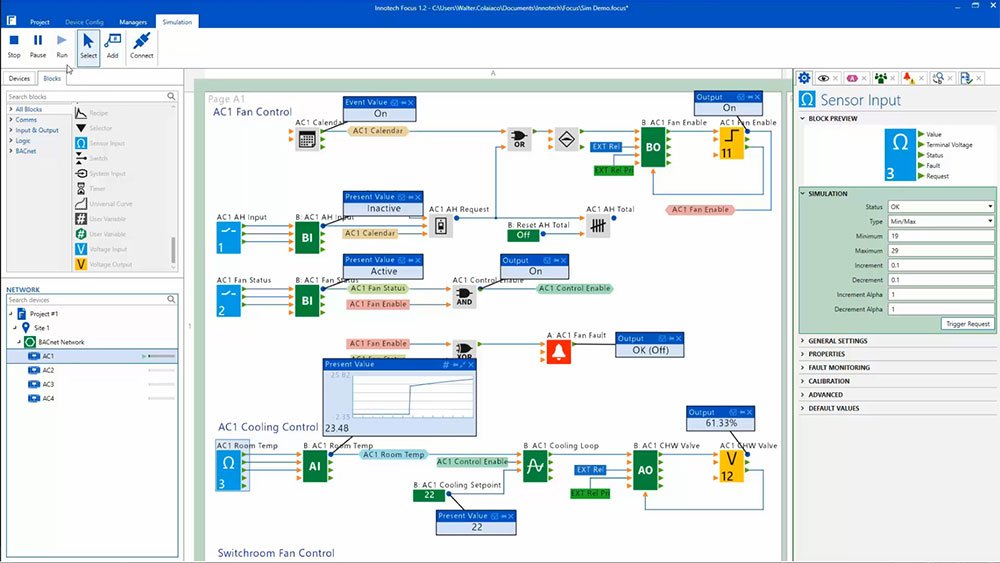Switch to the Simulation ribbon tab

pos(177,22)
